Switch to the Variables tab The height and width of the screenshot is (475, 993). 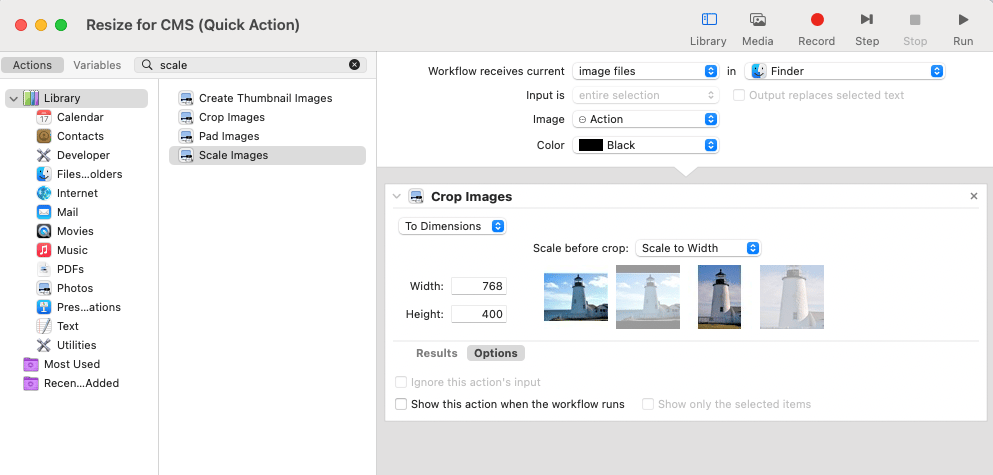[x=97, y=65]
